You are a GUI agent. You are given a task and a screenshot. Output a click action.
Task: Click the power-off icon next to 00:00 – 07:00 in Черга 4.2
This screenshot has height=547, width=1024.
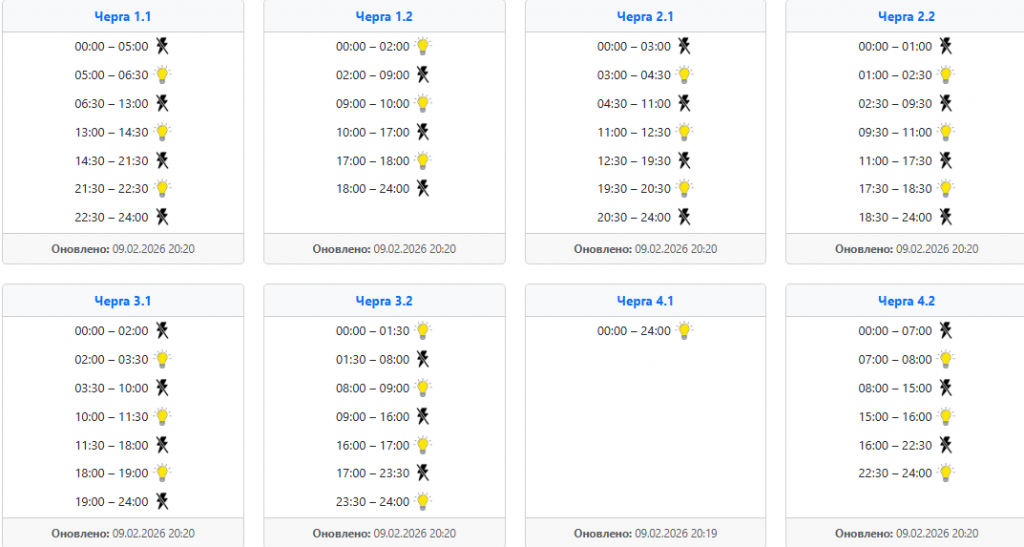pos(946,330)
